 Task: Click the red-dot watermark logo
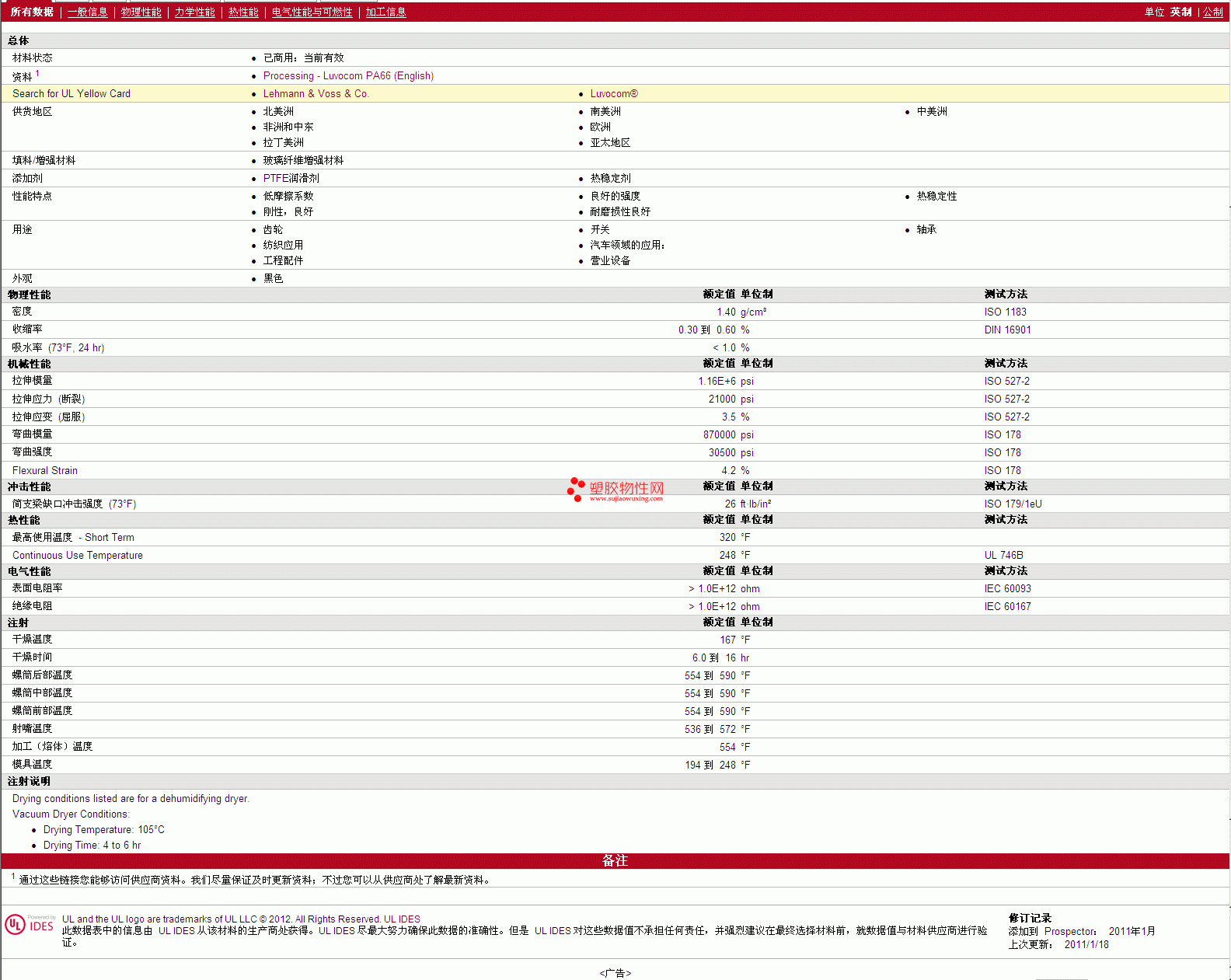point(576,489)
